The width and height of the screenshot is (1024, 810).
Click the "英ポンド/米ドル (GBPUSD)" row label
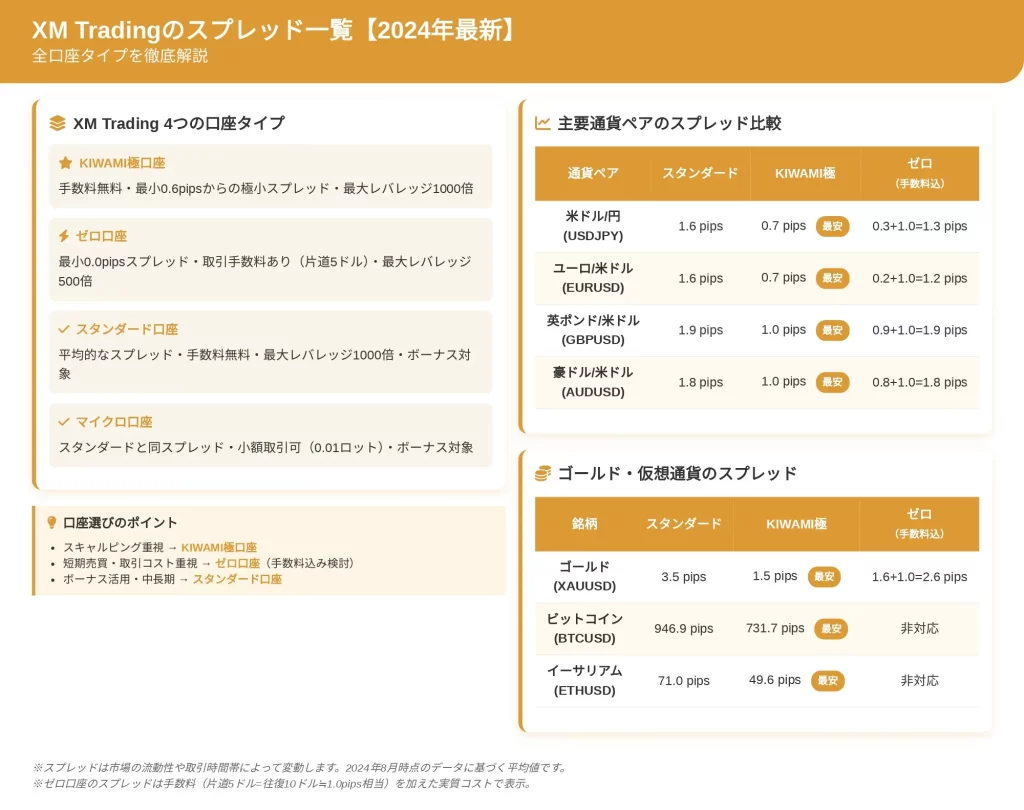(x=593, y=330)
